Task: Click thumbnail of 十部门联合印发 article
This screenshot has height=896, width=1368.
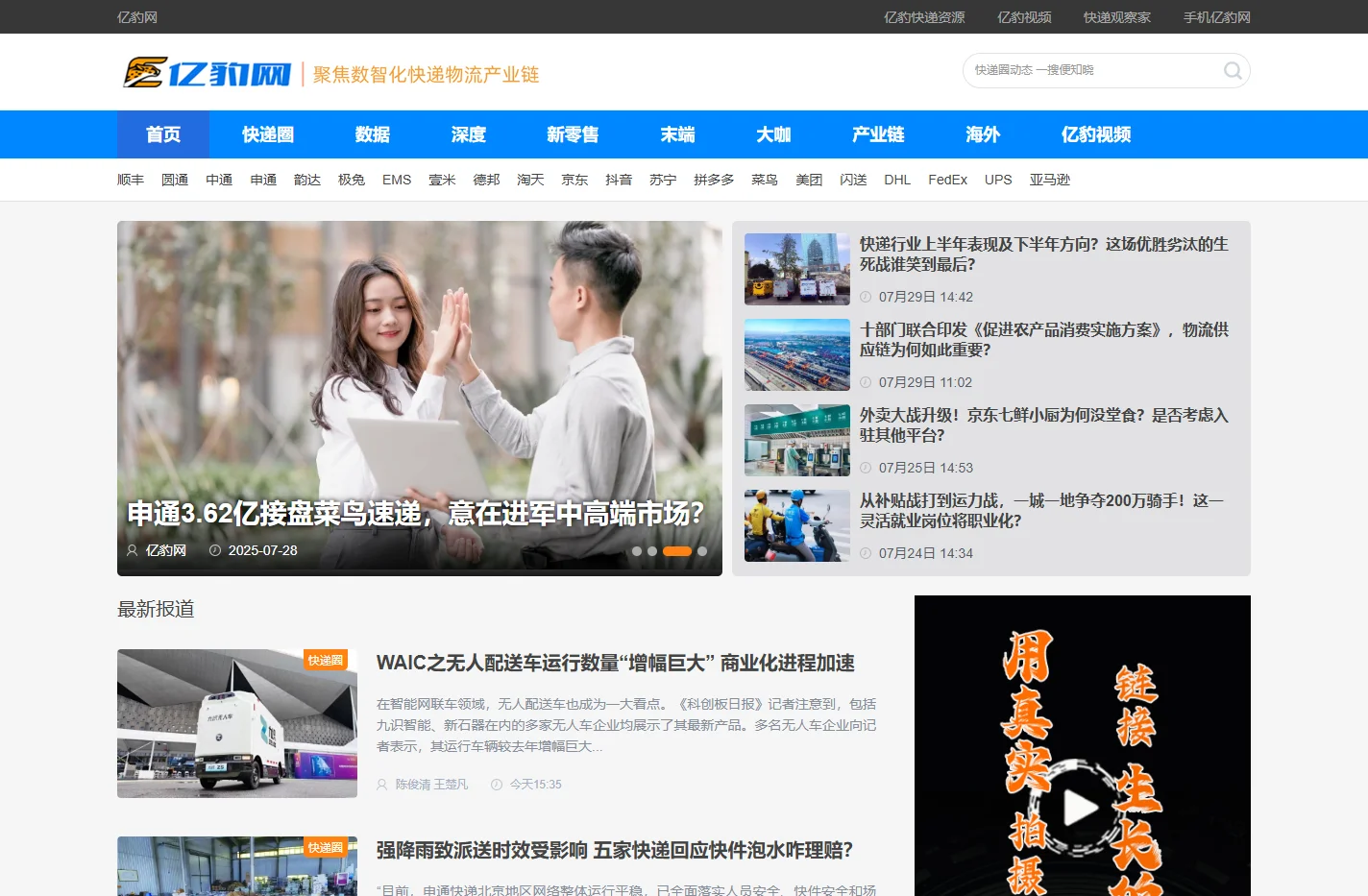Action: [797, 354]
